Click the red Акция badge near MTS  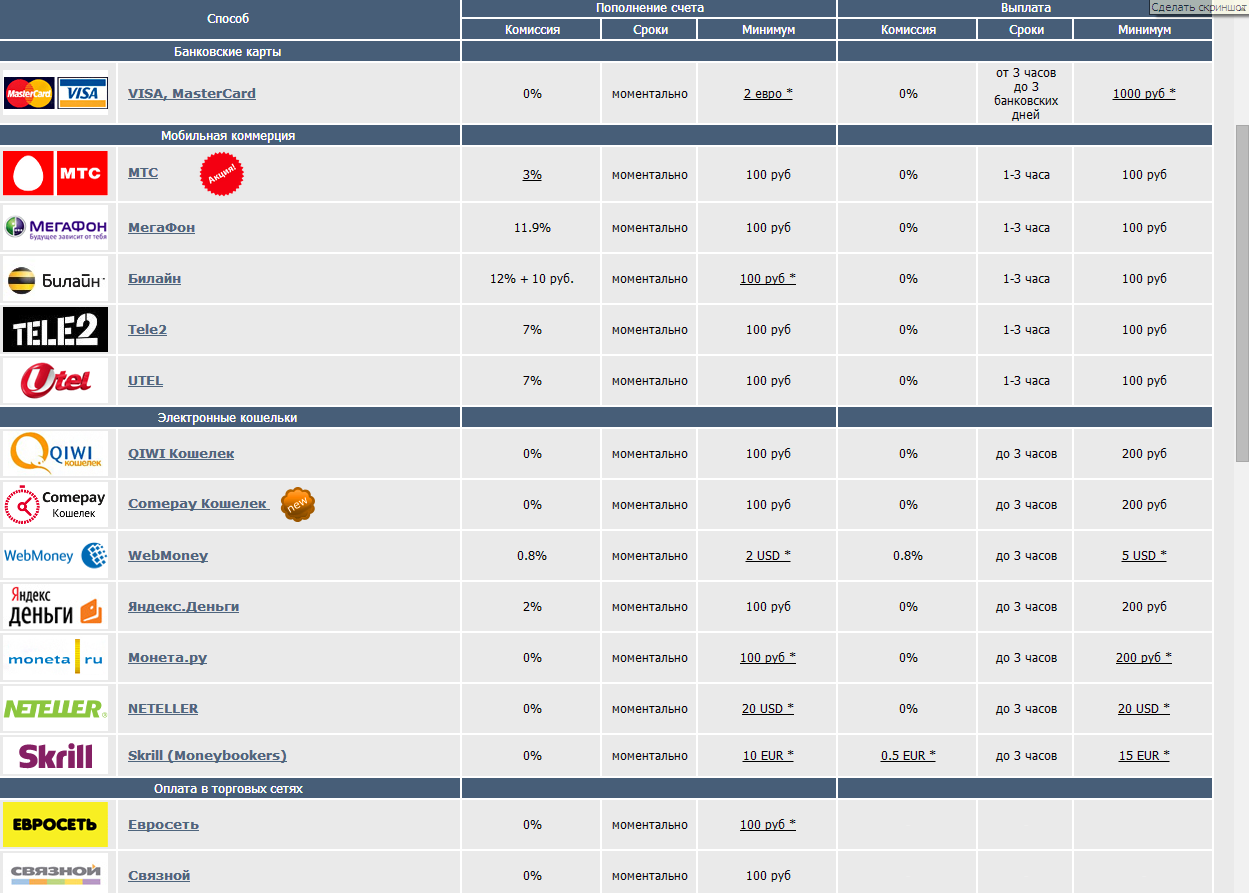221,174
